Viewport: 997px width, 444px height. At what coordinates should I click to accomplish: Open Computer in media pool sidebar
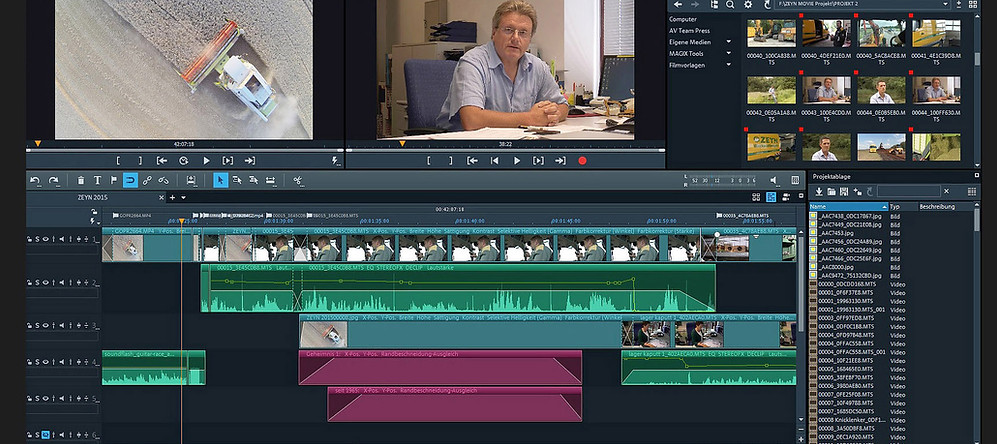683,19
